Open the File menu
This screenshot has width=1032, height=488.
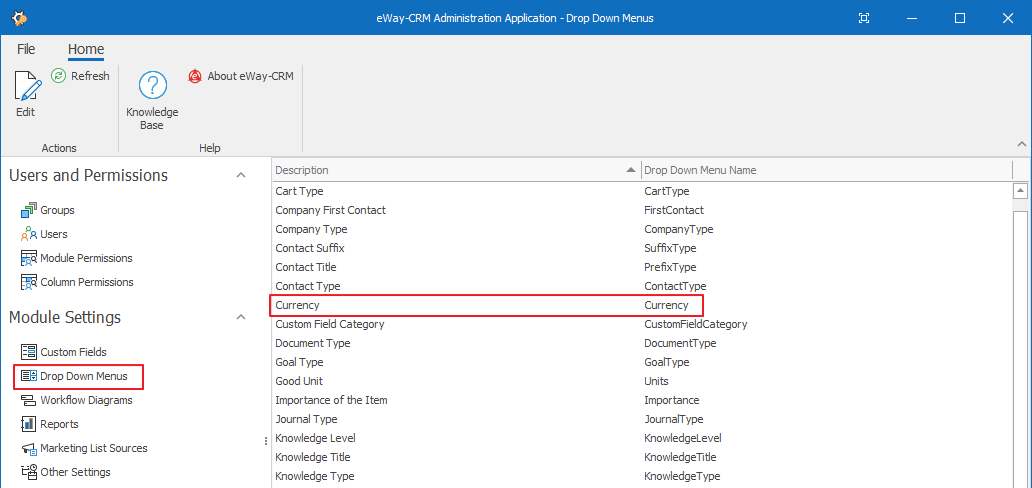click(x=26, y=49)
